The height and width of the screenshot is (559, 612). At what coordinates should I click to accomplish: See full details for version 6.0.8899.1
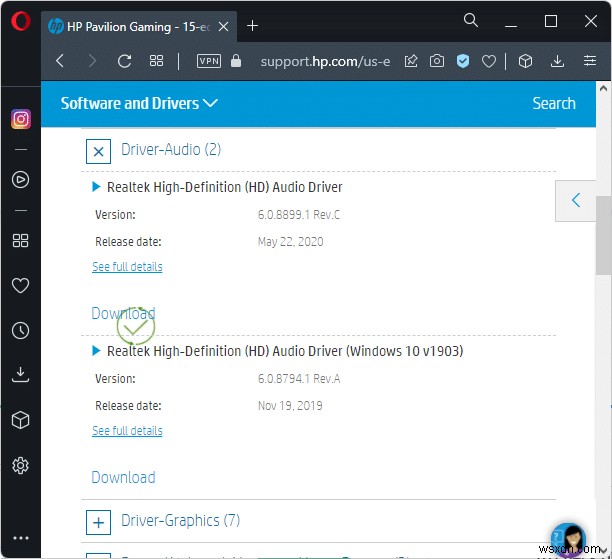tap(127, 267)
